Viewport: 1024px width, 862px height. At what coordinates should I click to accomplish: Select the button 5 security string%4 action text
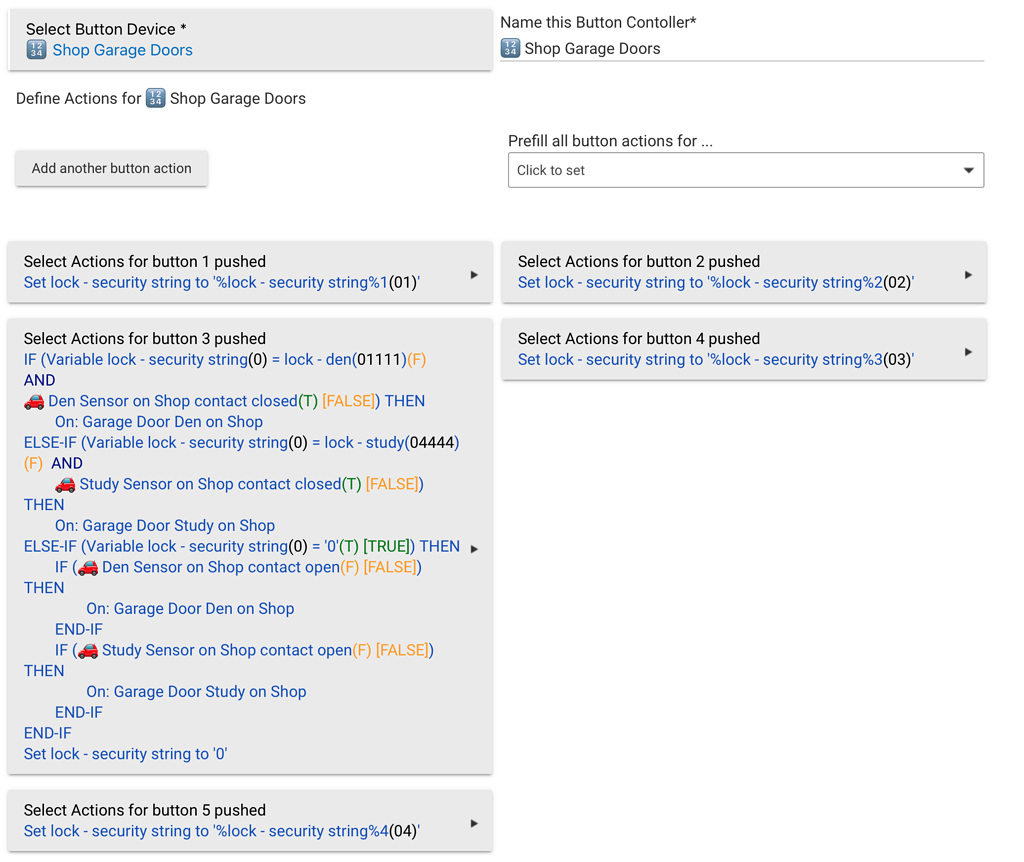(x=221, y=831)
